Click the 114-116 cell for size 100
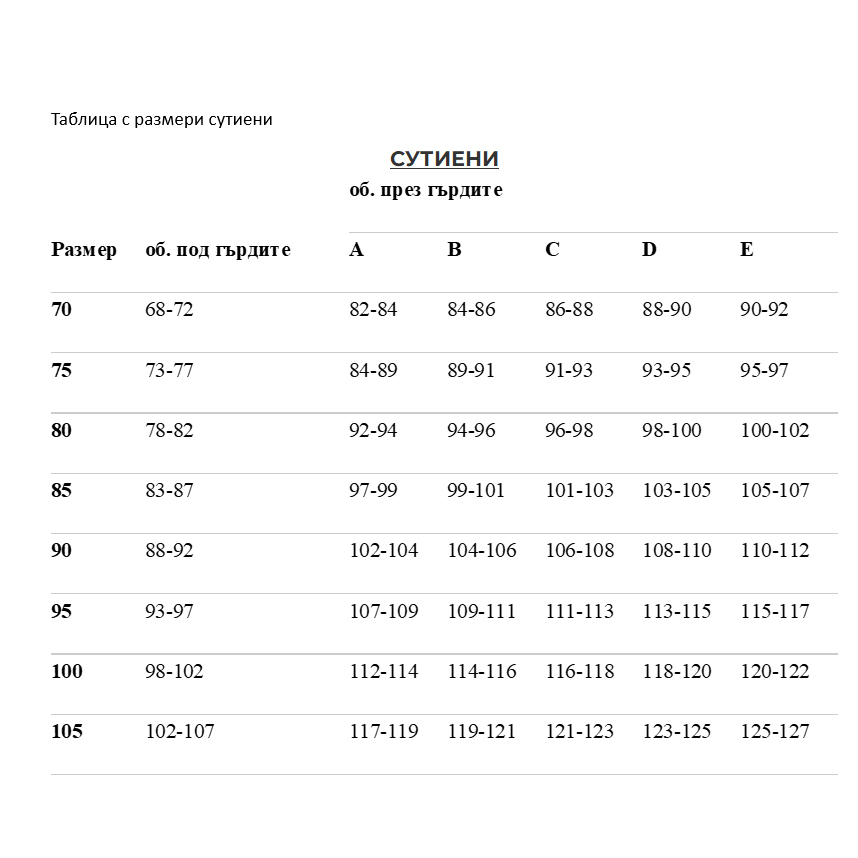Screen dimensions: 858x858 (x=481, y=671)
